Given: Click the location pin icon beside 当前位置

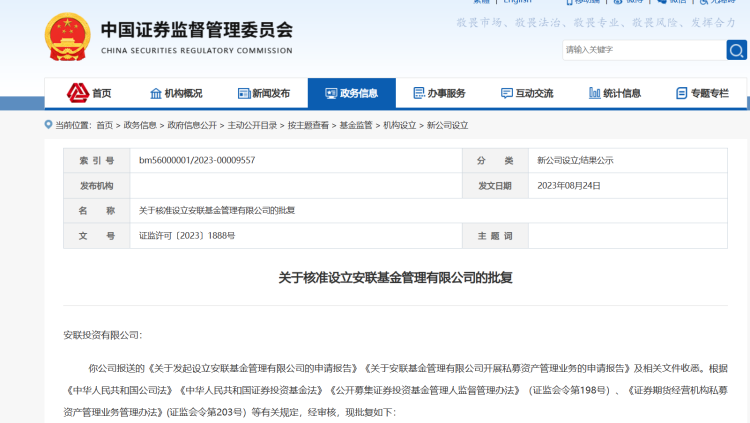Looking at the screenshot, I should click(x=48, y=125).
